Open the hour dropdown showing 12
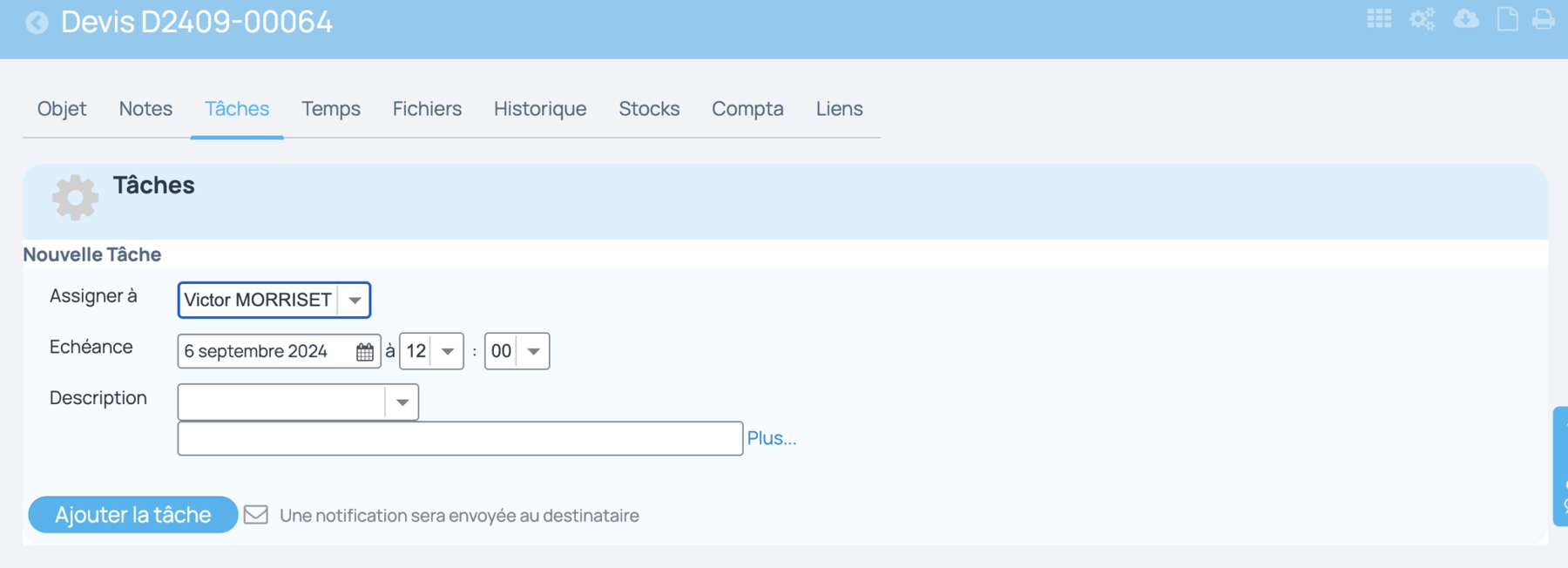 pyautogui.click(x=431, y=351)
